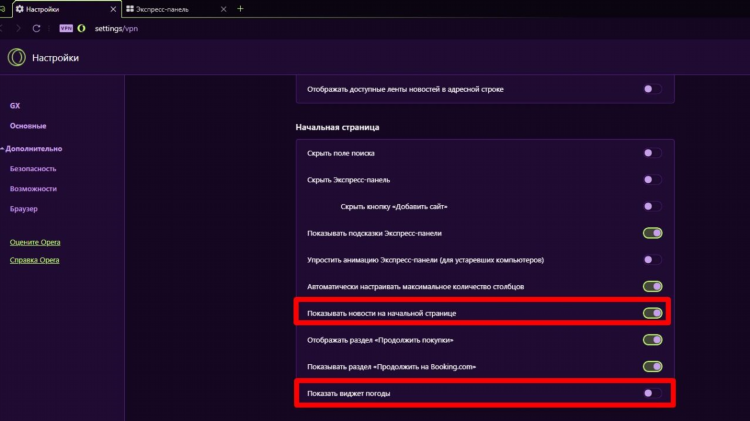Open the Возможности settings section
This screenshot has height=421, width=750.
pyautogui.click(x=33, y=189)
